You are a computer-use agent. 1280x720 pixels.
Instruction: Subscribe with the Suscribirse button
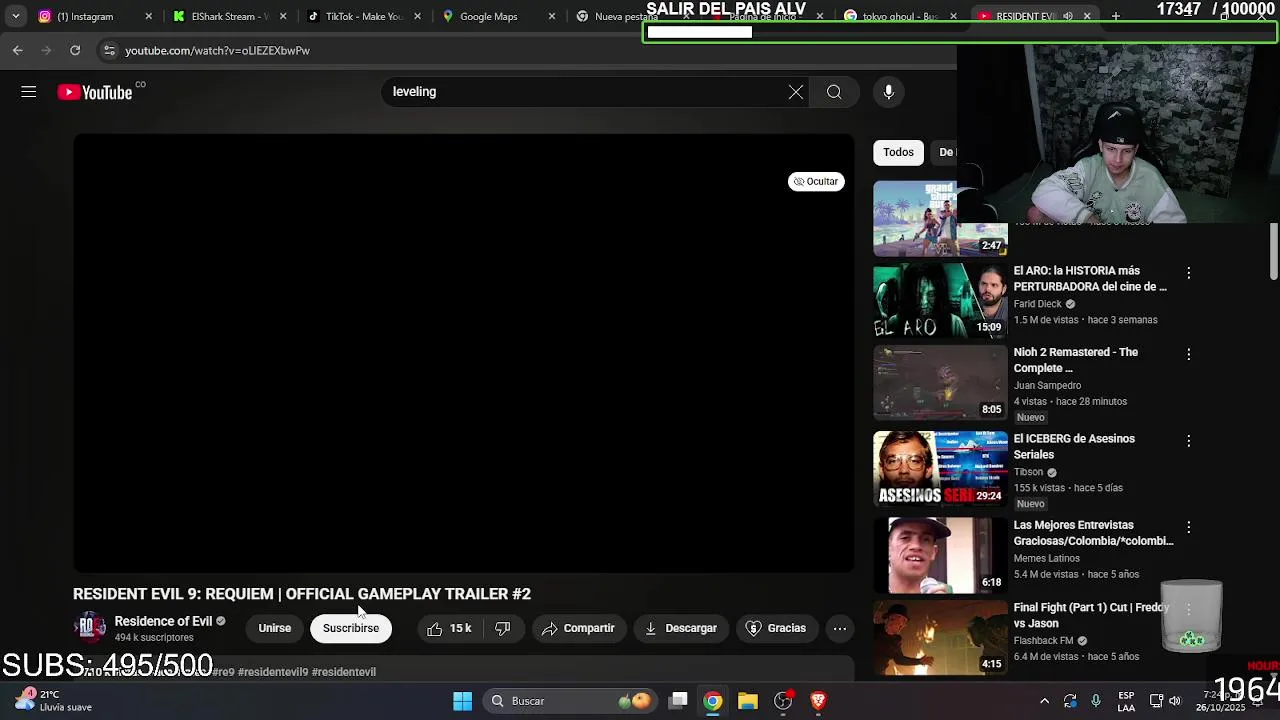point(351,628)
